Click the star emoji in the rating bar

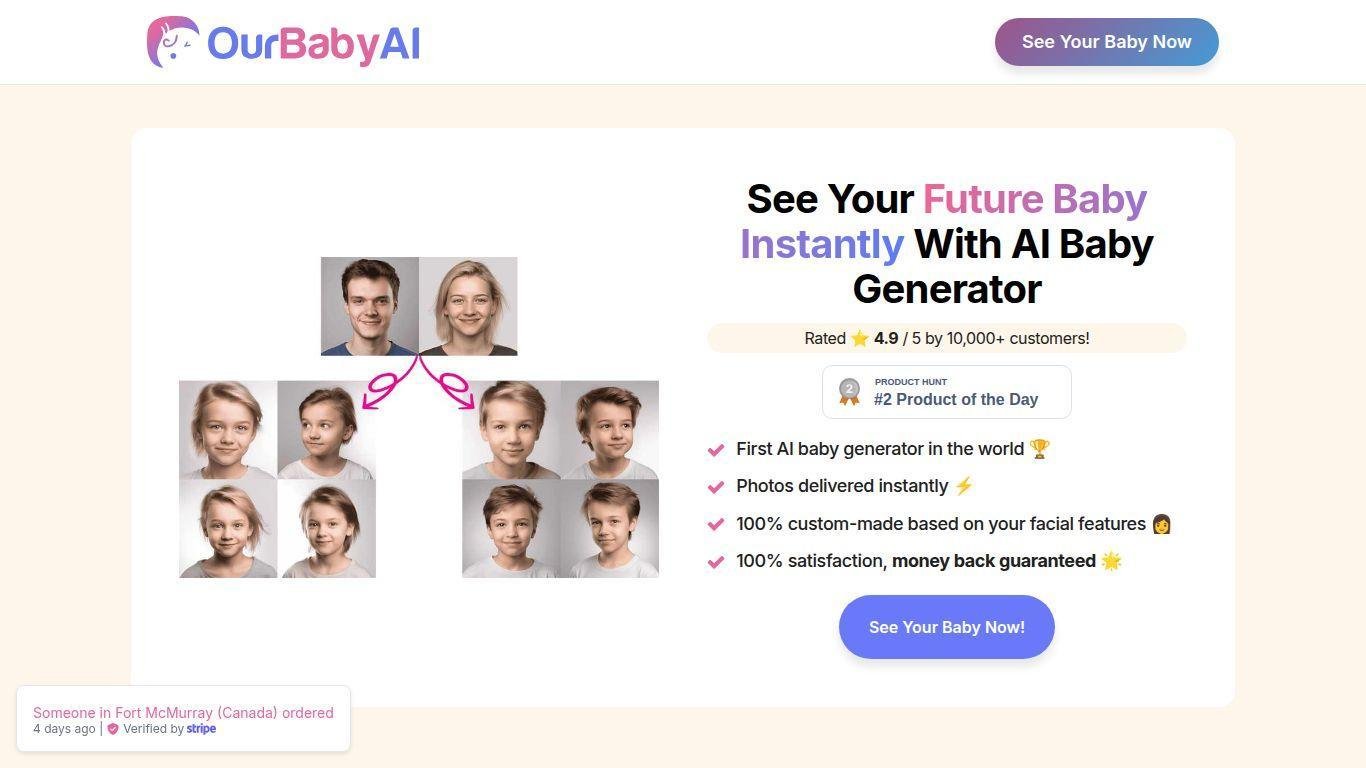(x=859, y=338)
